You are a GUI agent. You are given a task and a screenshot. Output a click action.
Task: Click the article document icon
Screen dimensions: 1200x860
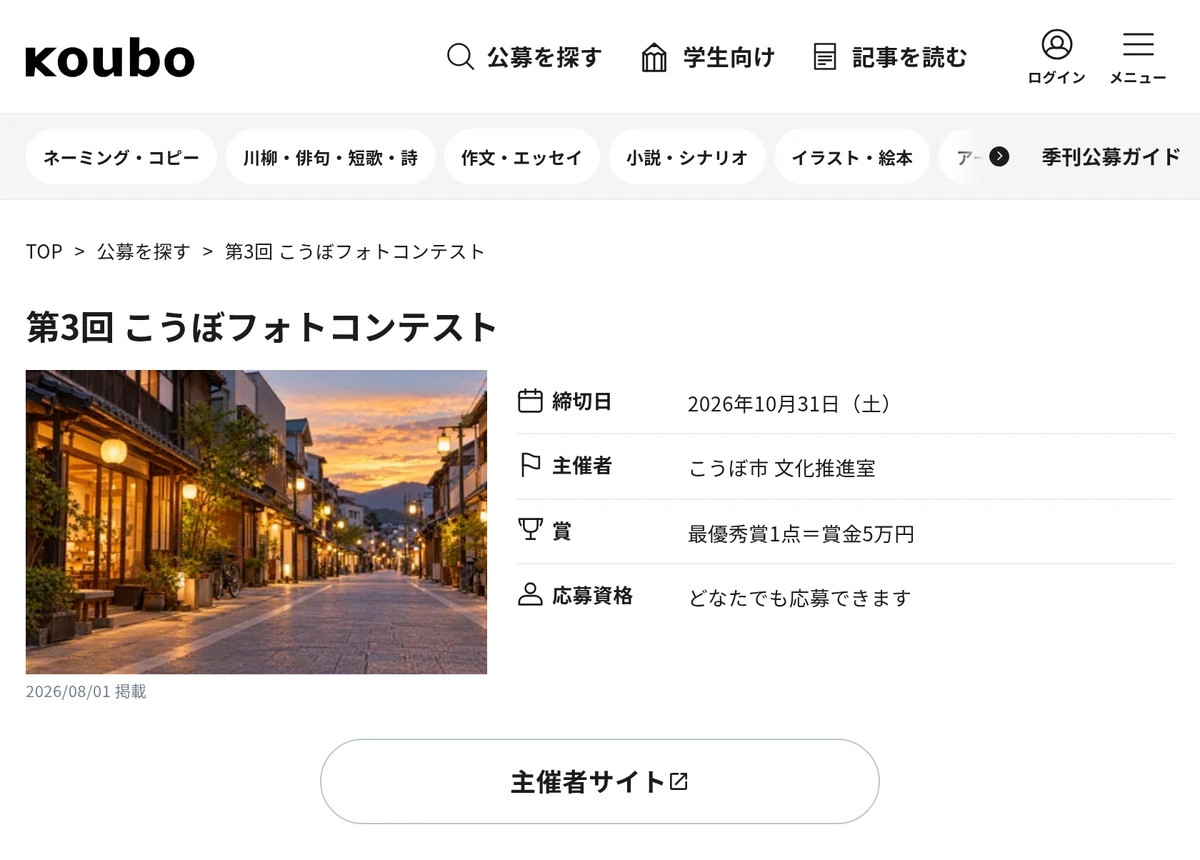(825, 57)
